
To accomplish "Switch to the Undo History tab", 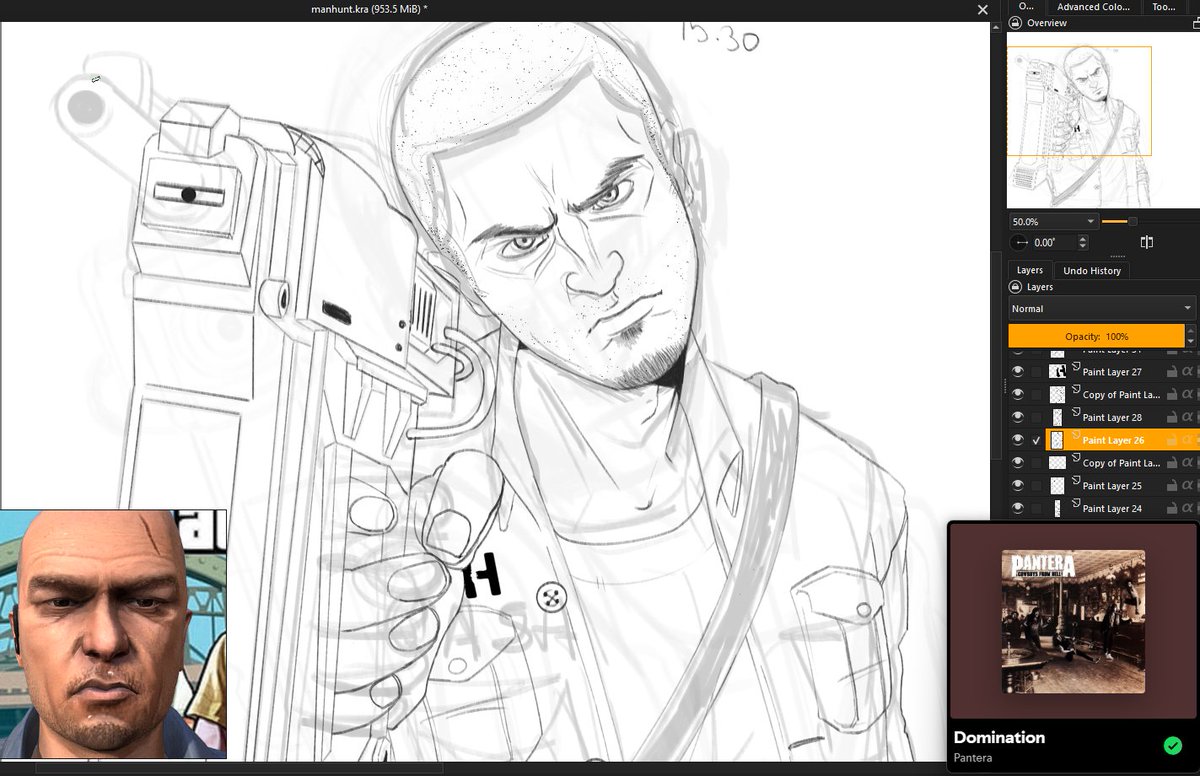I will pos(1091,270).
